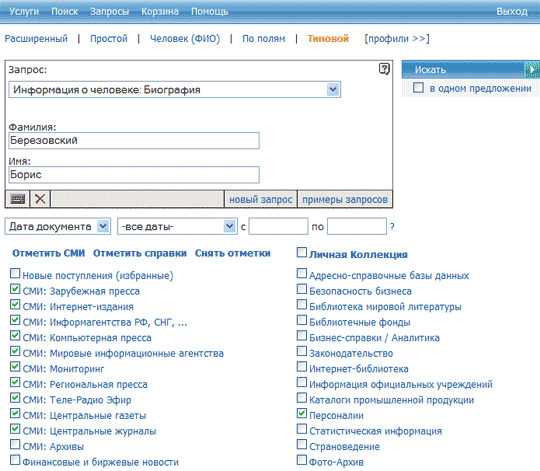This screenshot has height=471, width=540.
Task: Open the query type dropdown 'Информация о человеке'
Action: pyautogui.click(x=175, y=90)
